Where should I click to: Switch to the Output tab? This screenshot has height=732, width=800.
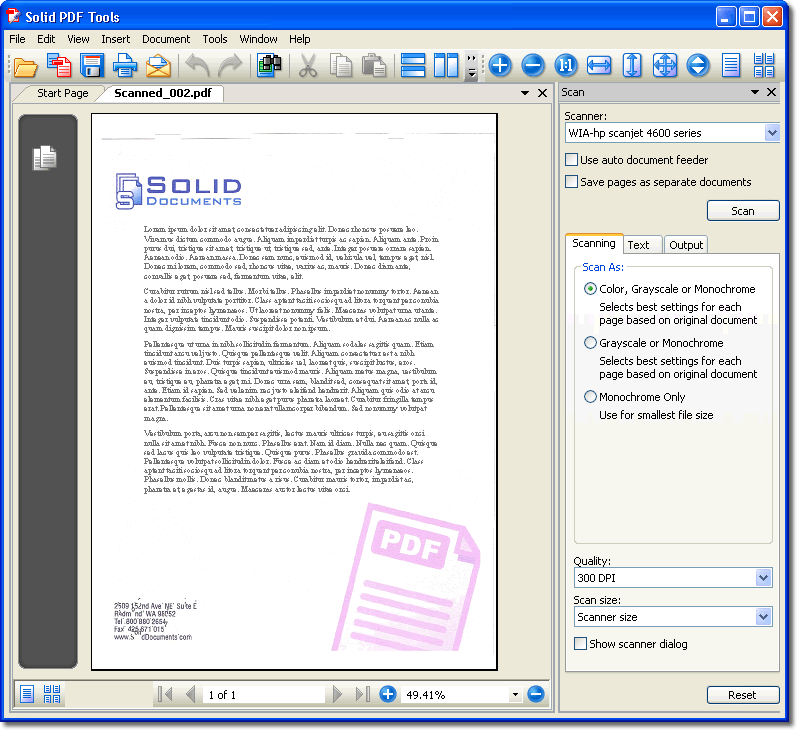[686, 245]
